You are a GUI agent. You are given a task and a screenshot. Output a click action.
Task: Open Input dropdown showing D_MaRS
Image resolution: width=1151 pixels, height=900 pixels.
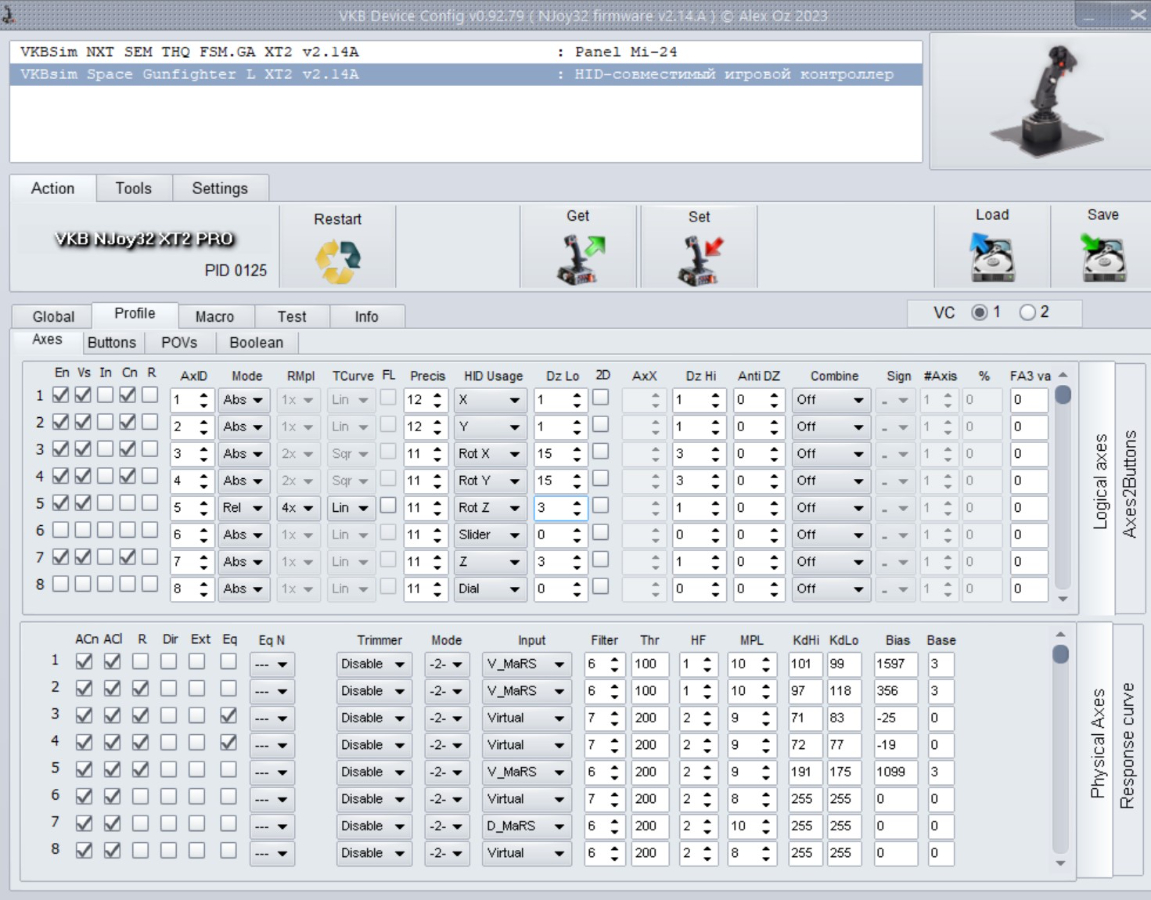tap(526, 826)
